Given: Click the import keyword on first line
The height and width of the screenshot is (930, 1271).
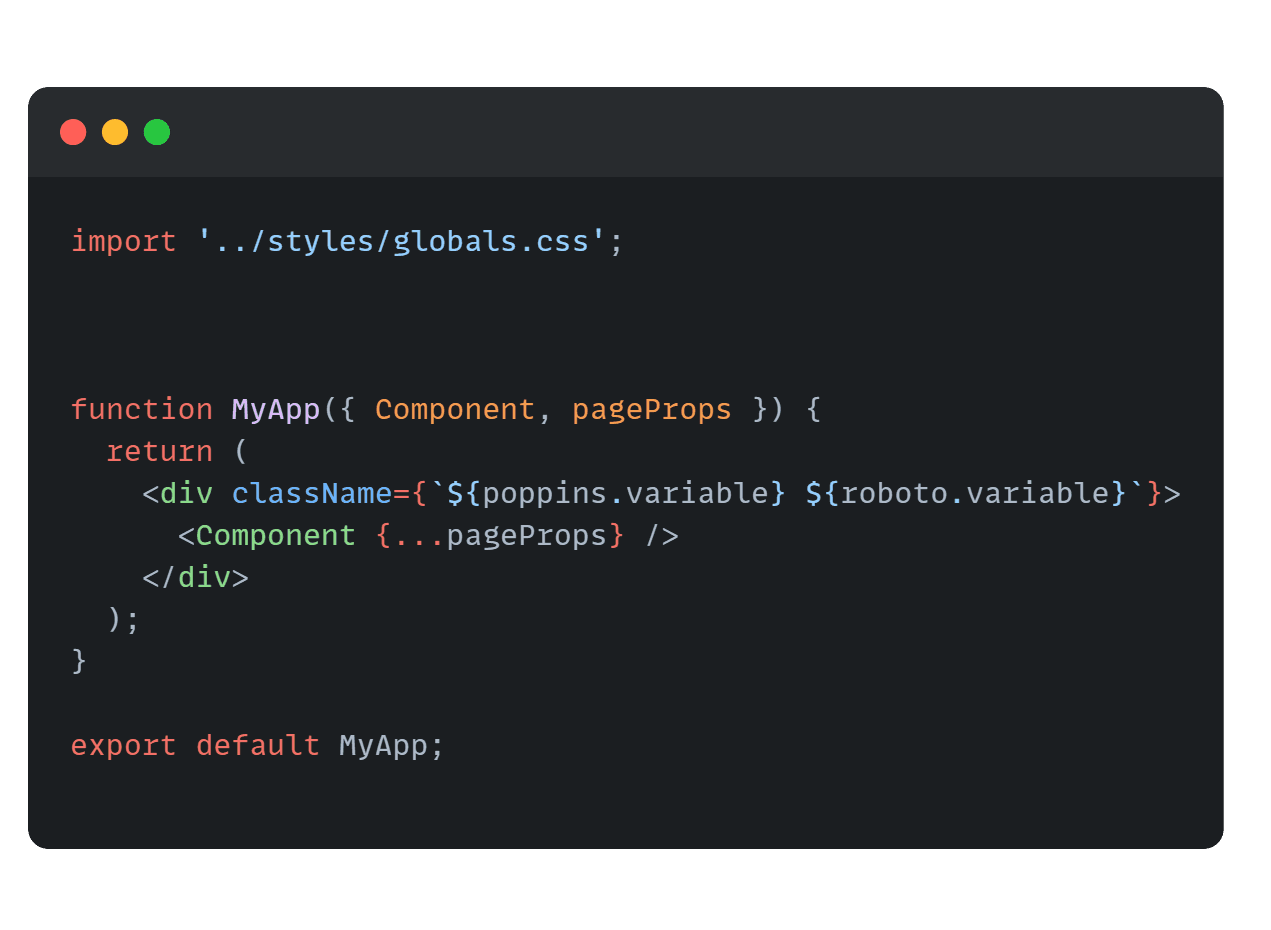Looking at the screenshot, I should coord(124,241).
